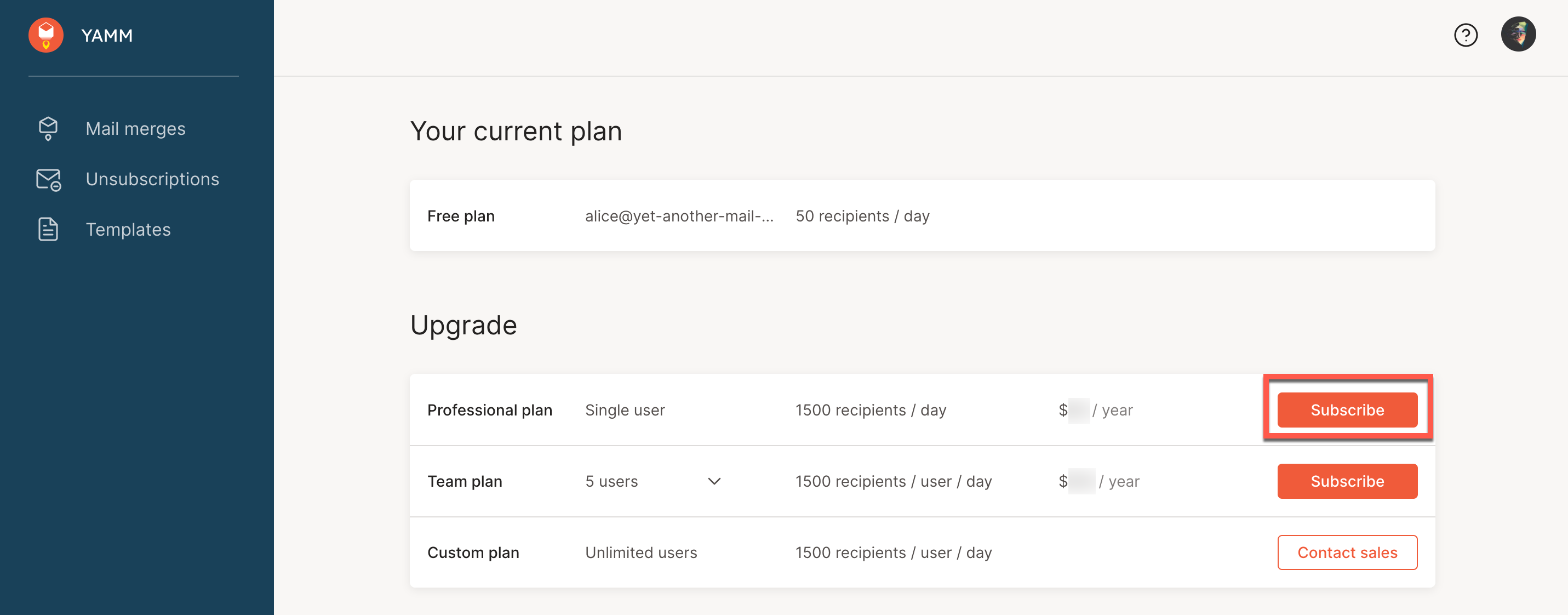Click the user profile avatar

coord(1518,35)
